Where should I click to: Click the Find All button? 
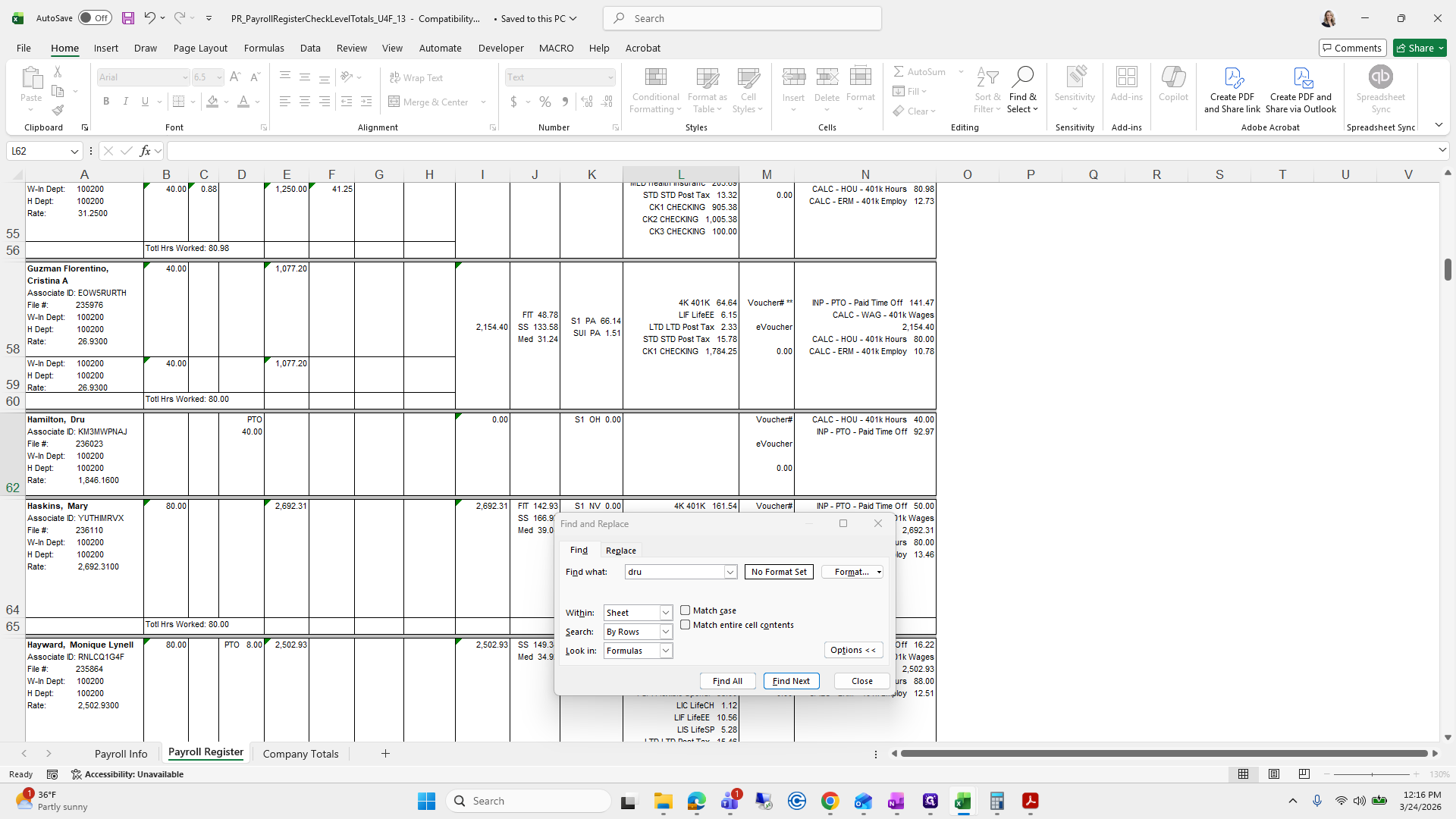(727, 681)
